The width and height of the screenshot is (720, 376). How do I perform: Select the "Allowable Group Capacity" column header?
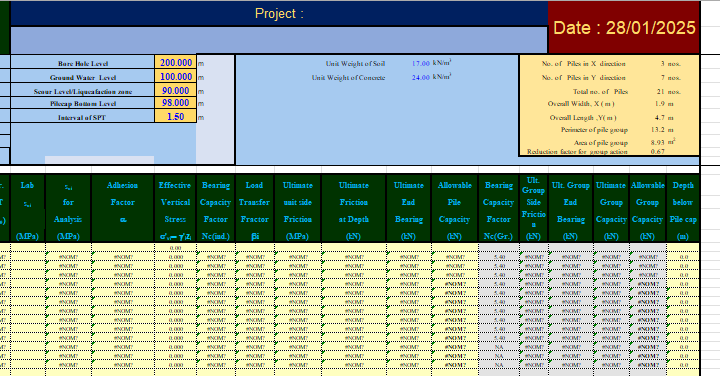click(x=647, y=209)
